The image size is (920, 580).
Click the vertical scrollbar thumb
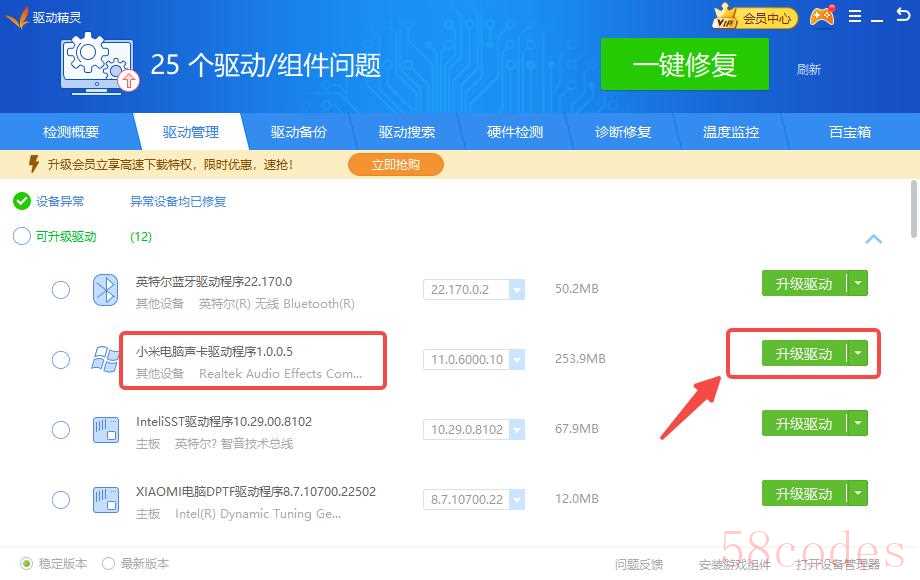click(914, 209)
